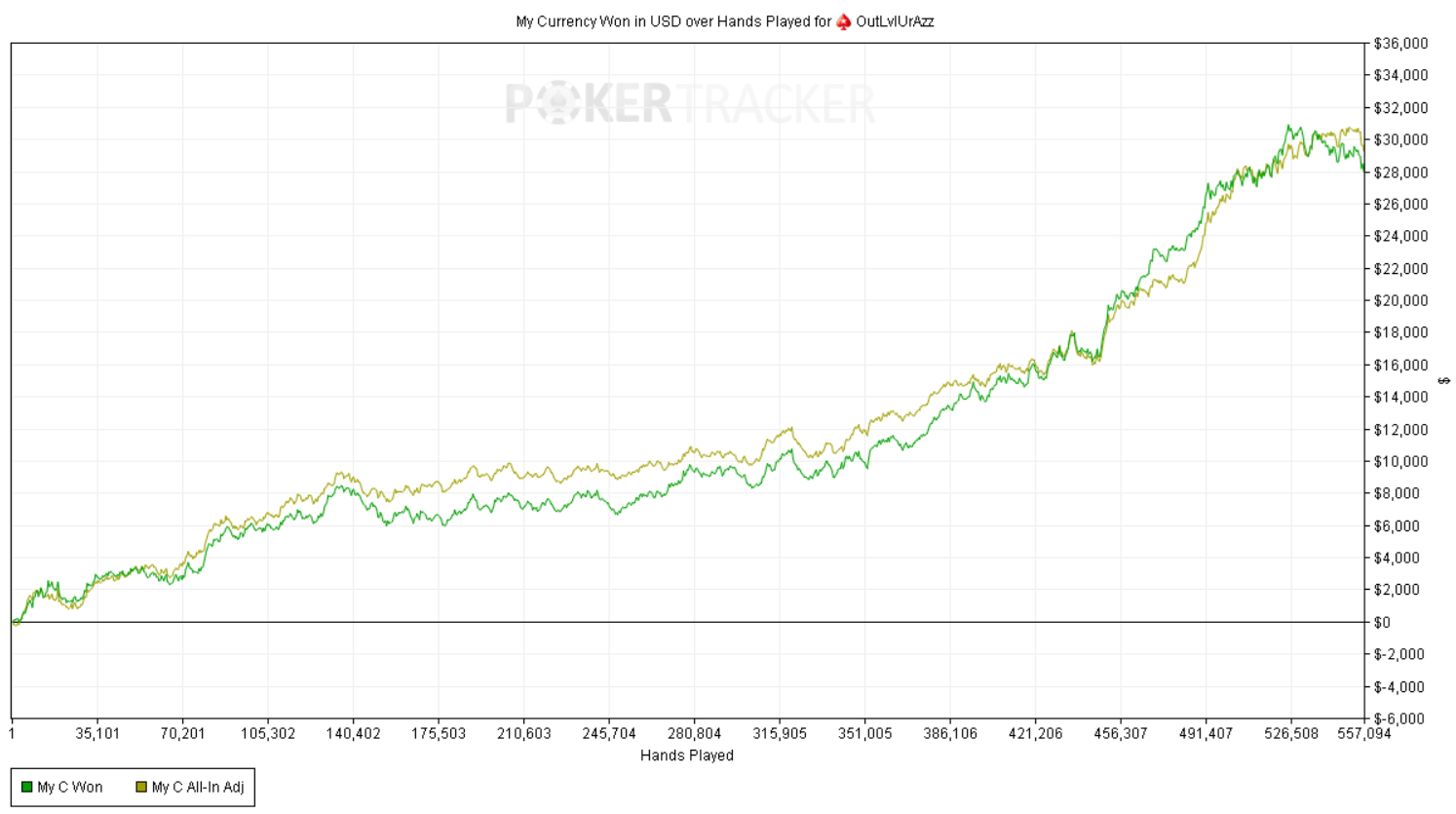Click the "My C Won" legend label
Image resolution: width=1456 pixels, height=814 pixels.
(x=70, y=787)
